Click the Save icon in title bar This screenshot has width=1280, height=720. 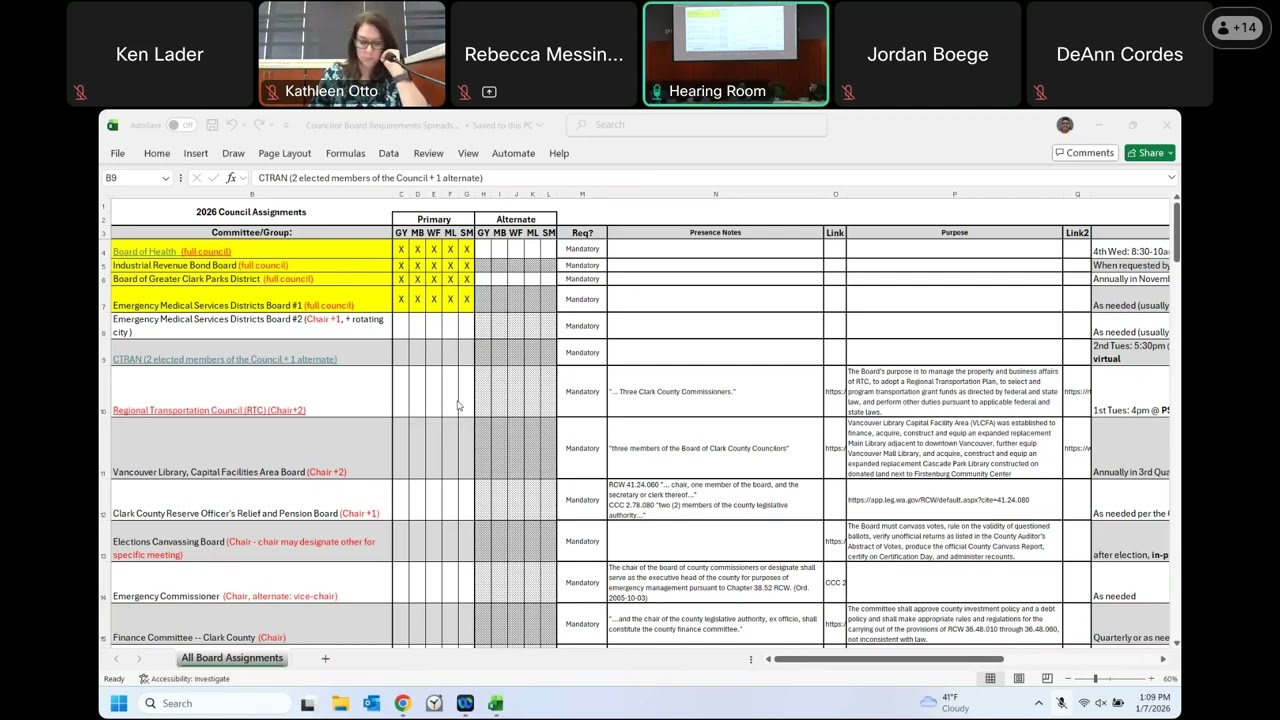coord(212,125)
